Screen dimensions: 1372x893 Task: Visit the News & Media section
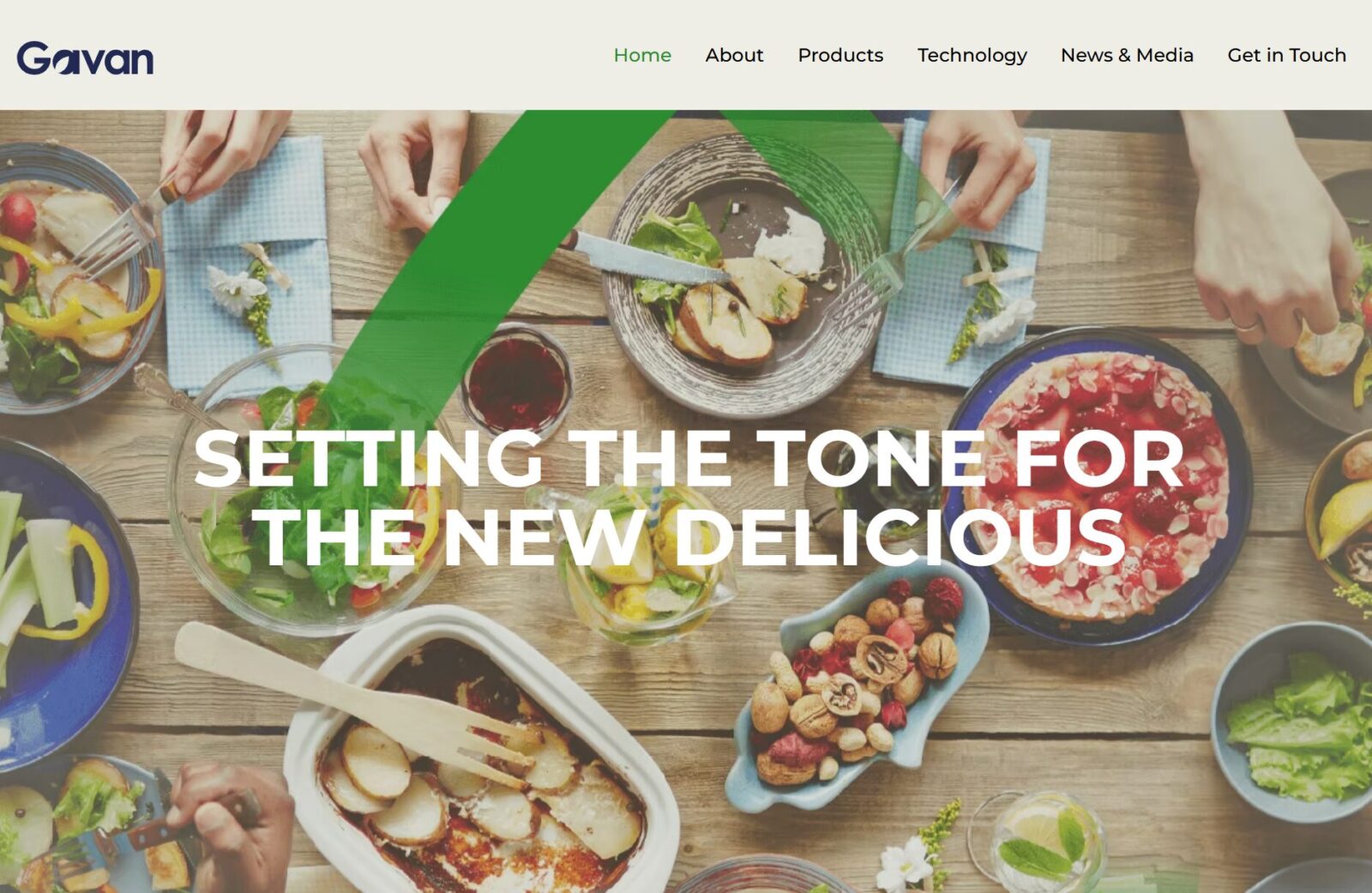tap(1127, 55)
